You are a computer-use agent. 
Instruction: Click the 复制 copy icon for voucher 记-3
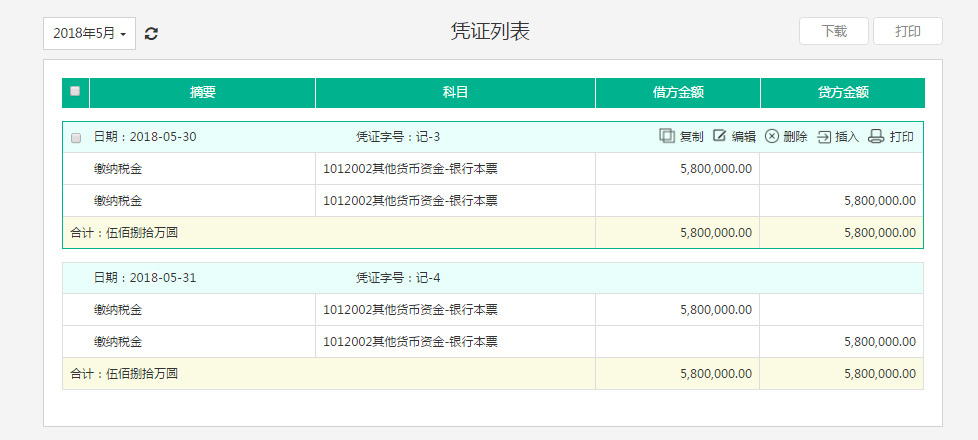tap(667, 136)
